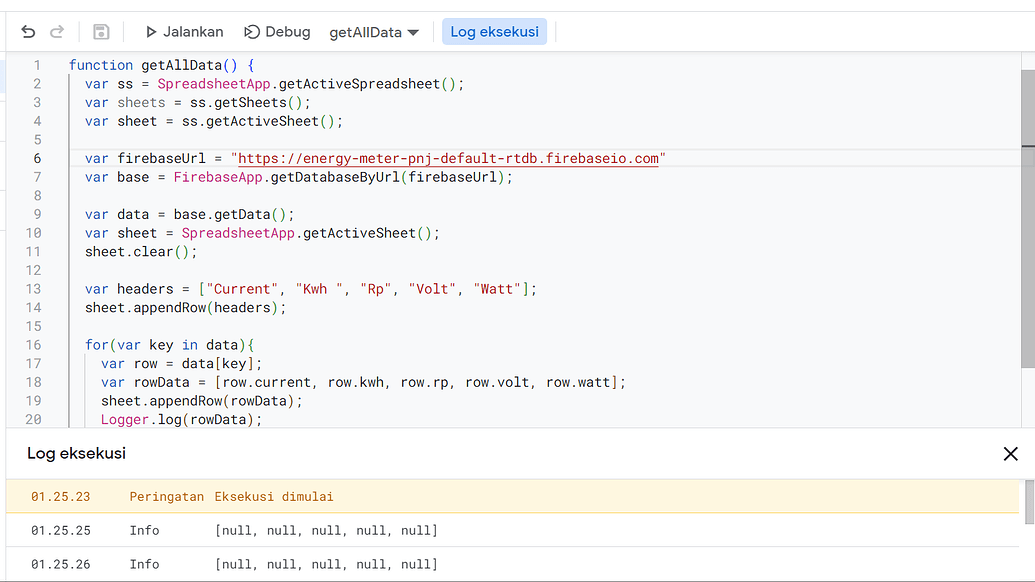The height and width of the screenshot is (582, 1035).
Task: Save the project with the disk icon
Action: (101, 32)
